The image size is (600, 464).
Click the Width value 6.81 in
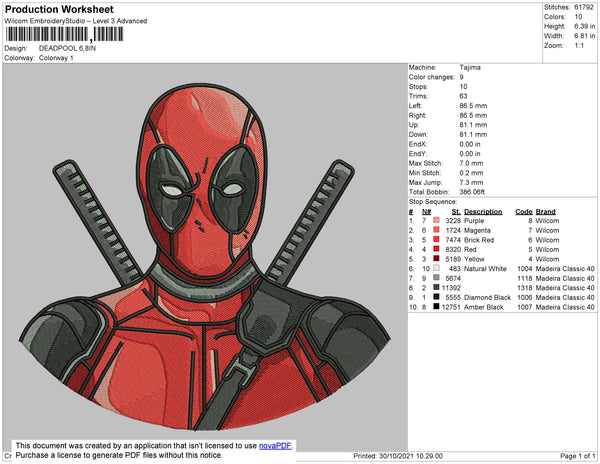coord(584,36)
